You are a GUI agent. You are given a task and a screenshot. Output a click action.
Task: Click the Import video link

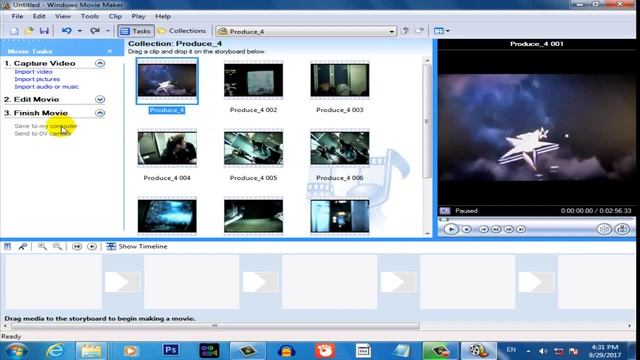tap(33, 72)
